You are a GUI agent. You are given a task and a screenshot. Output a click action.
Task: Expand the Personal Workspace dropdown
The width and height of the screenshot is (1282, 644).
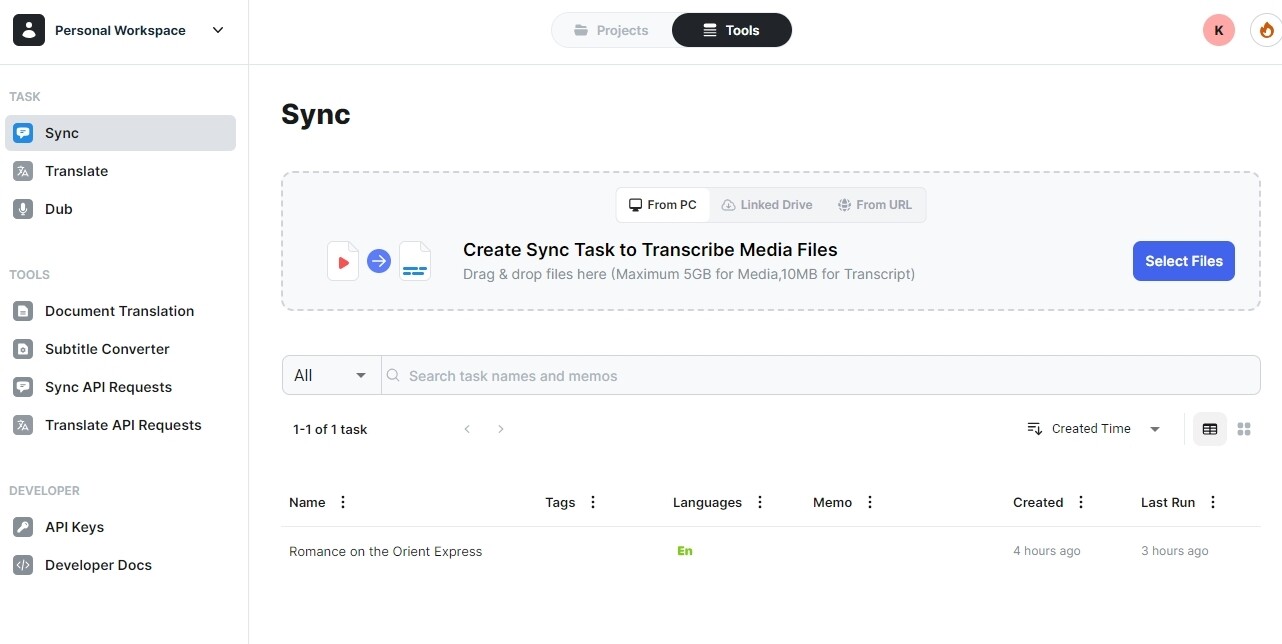pyautogui.click(x=218, y=30)
